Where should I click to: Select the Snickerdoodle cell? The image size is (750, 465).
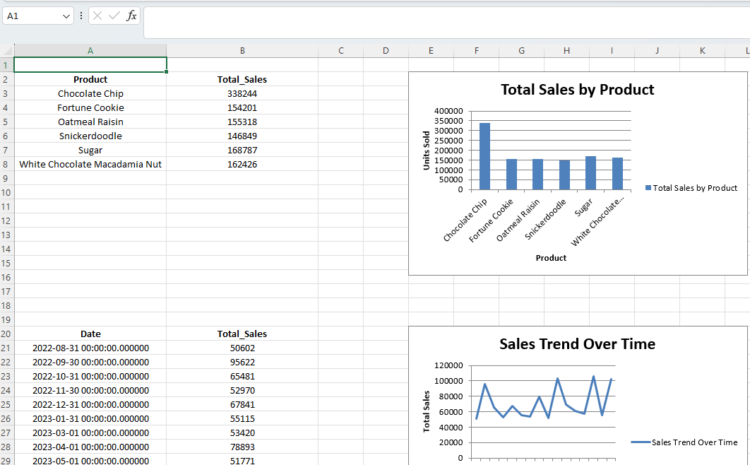(90, 136)
